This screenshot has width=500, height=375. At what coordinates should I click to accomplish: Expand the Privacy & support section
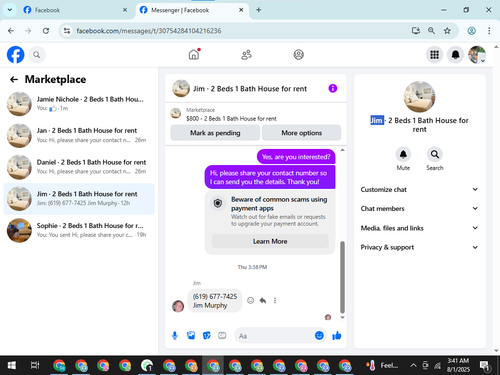(419, 247)
